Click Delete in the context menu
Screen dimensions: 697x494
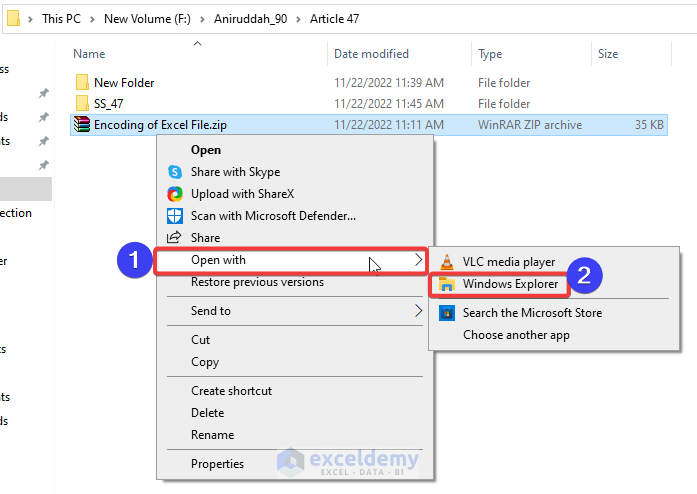pos(207,413)
